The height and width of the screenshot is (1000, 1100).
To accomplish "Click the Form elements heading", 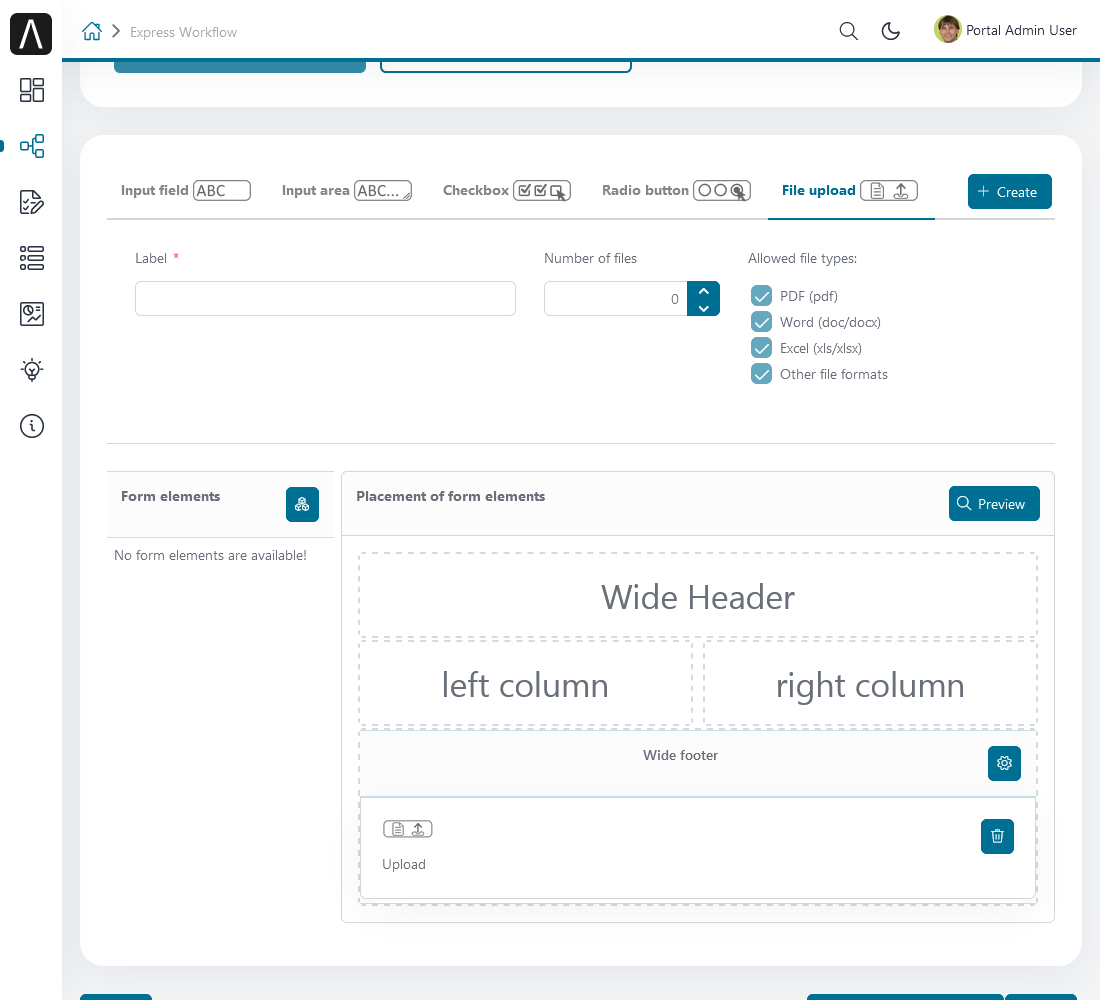I will tap(170, 497).
